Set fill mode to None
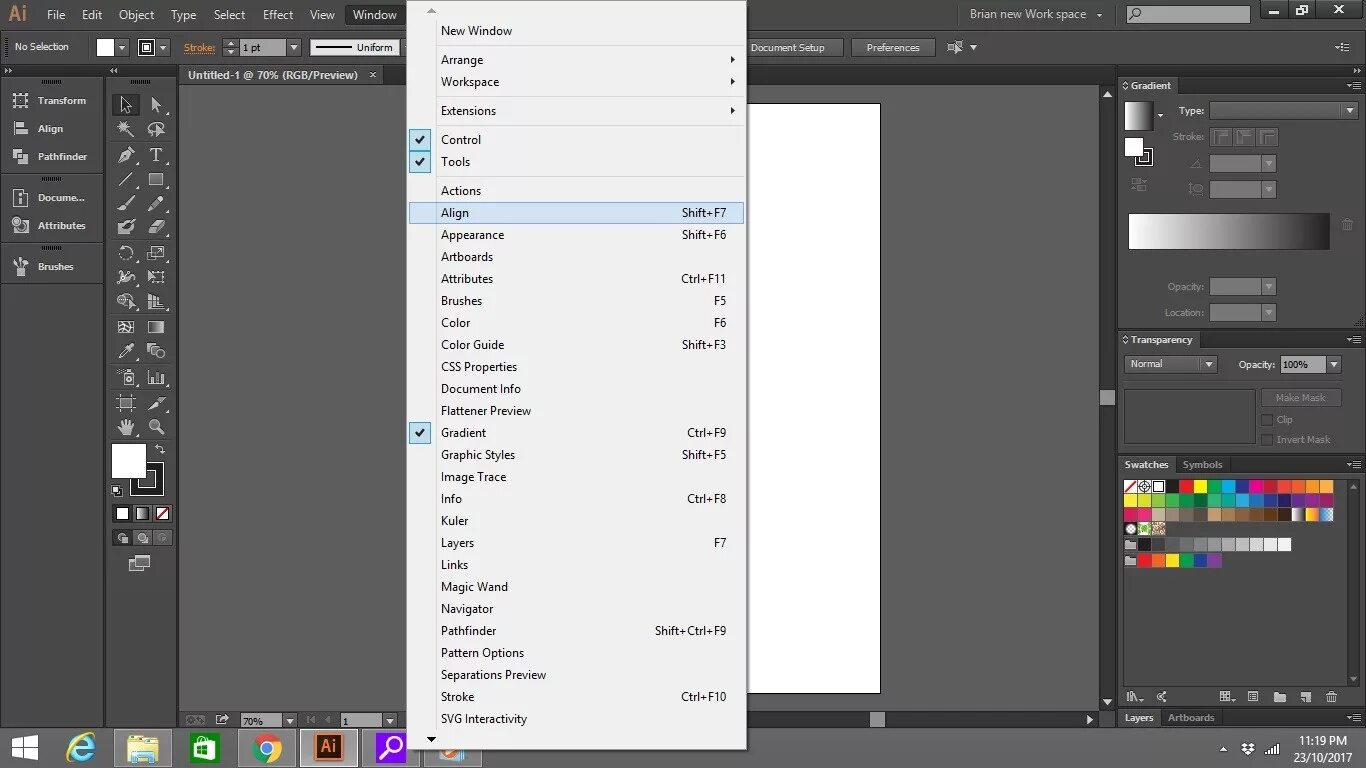The width and height of the screenshot is (1366, 768). pos(162,513)
